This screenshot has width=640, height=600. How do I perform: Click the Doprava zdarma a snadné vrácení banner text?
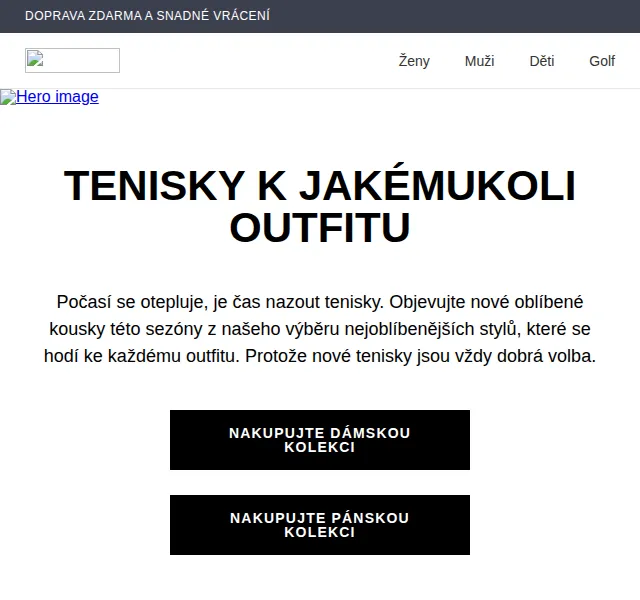[147, 16]
